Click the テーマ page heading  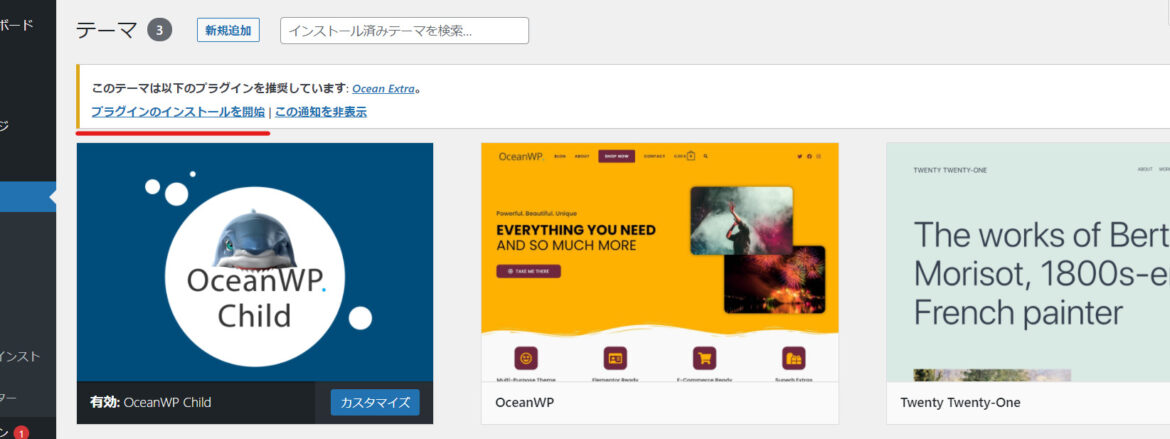click(107, 31)
